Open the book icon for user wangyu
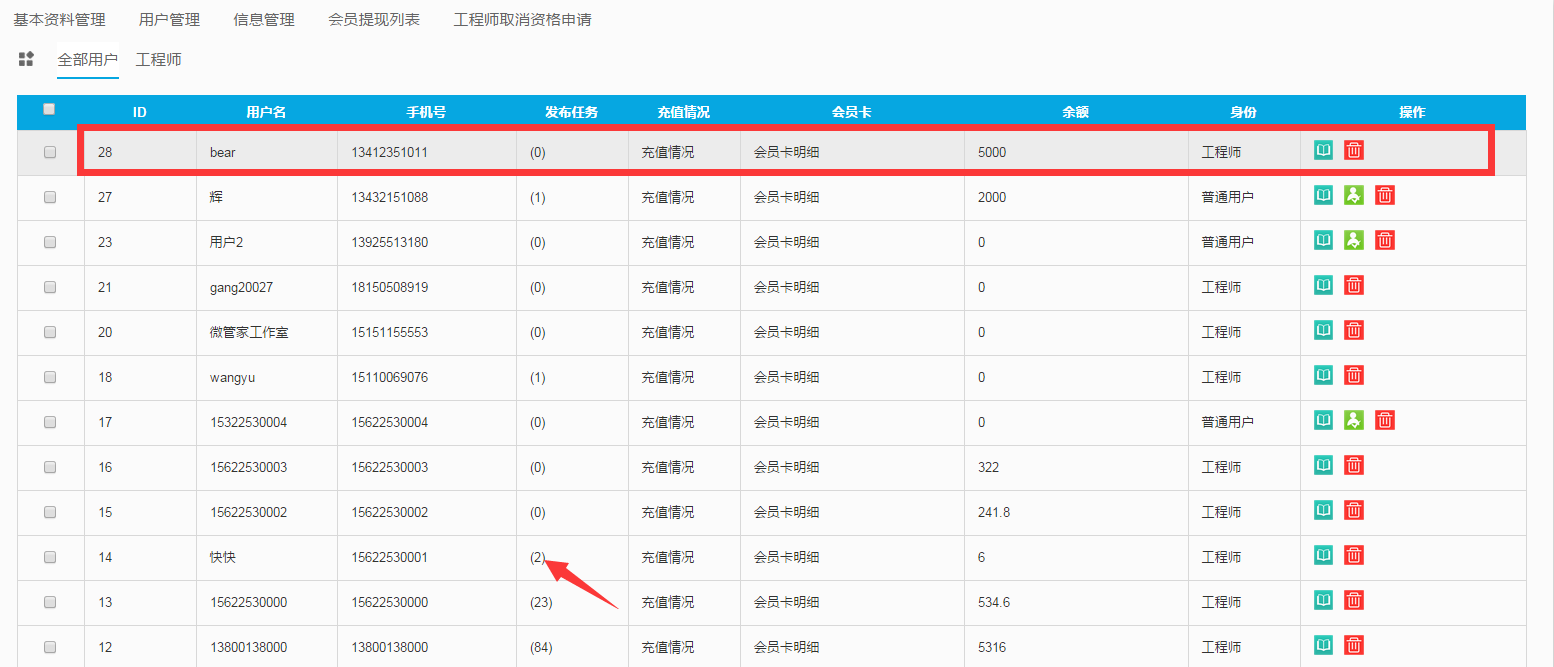Viewport: 1554px width, 667px height. pos(1323,375)
